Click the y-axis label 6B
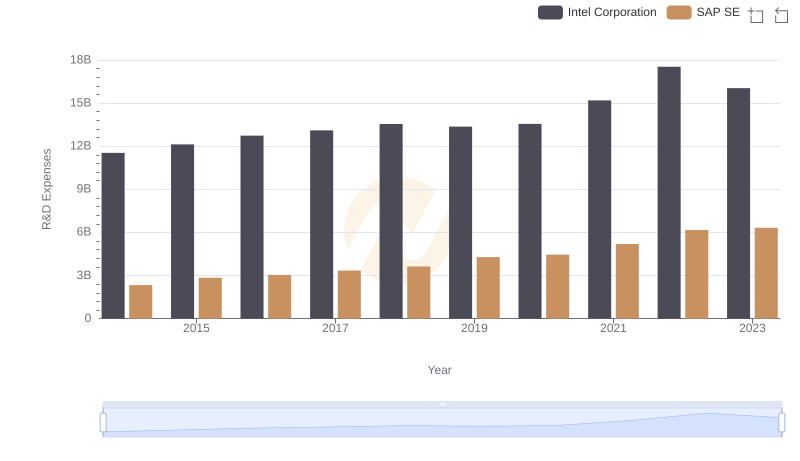The width and height of the screenshot is (800, 461). tap(84, 232)
